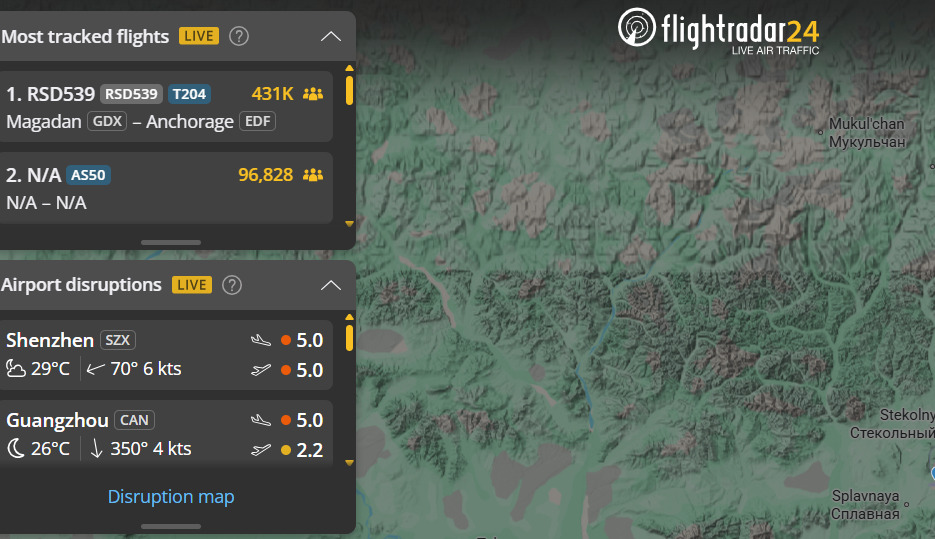This screenshot has height=539, width=935.
Task: Click Shenzhen departures takeoff plane icon
Action: pos(261,370)
